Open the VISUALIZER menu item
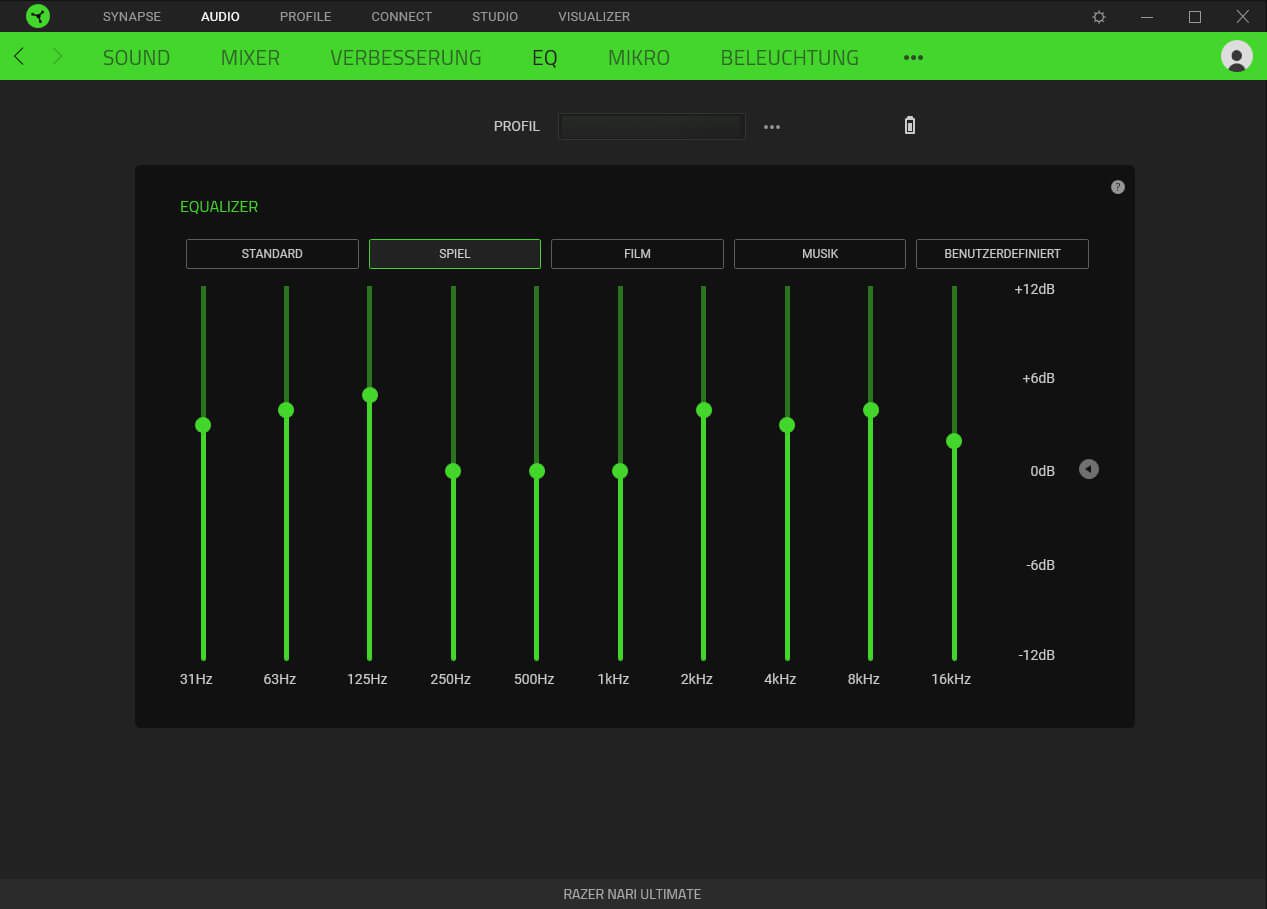 [594, 17]
